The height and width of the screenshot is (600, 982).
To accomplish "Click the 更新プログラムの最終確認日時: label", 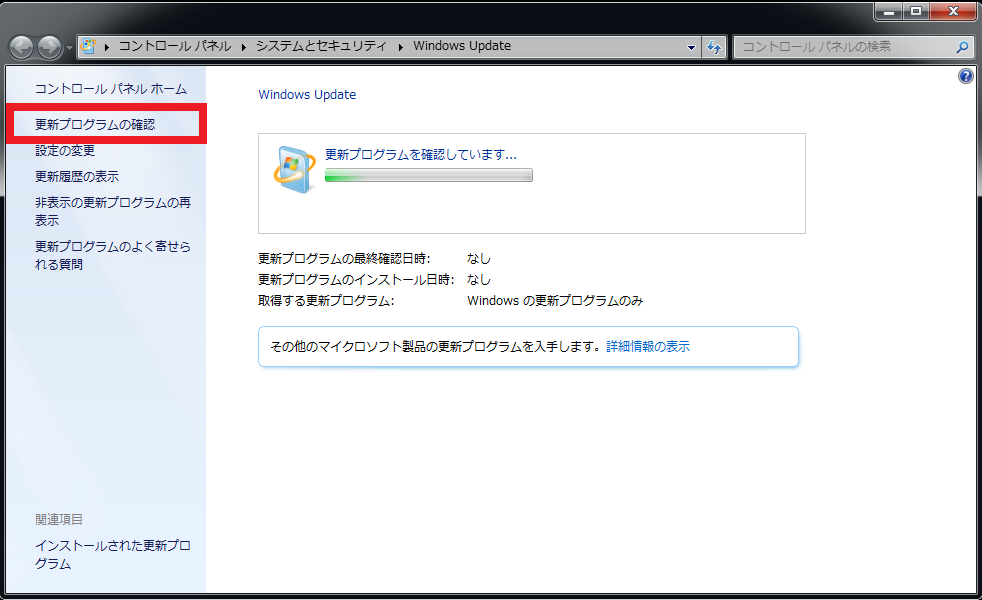I will 344,259.
